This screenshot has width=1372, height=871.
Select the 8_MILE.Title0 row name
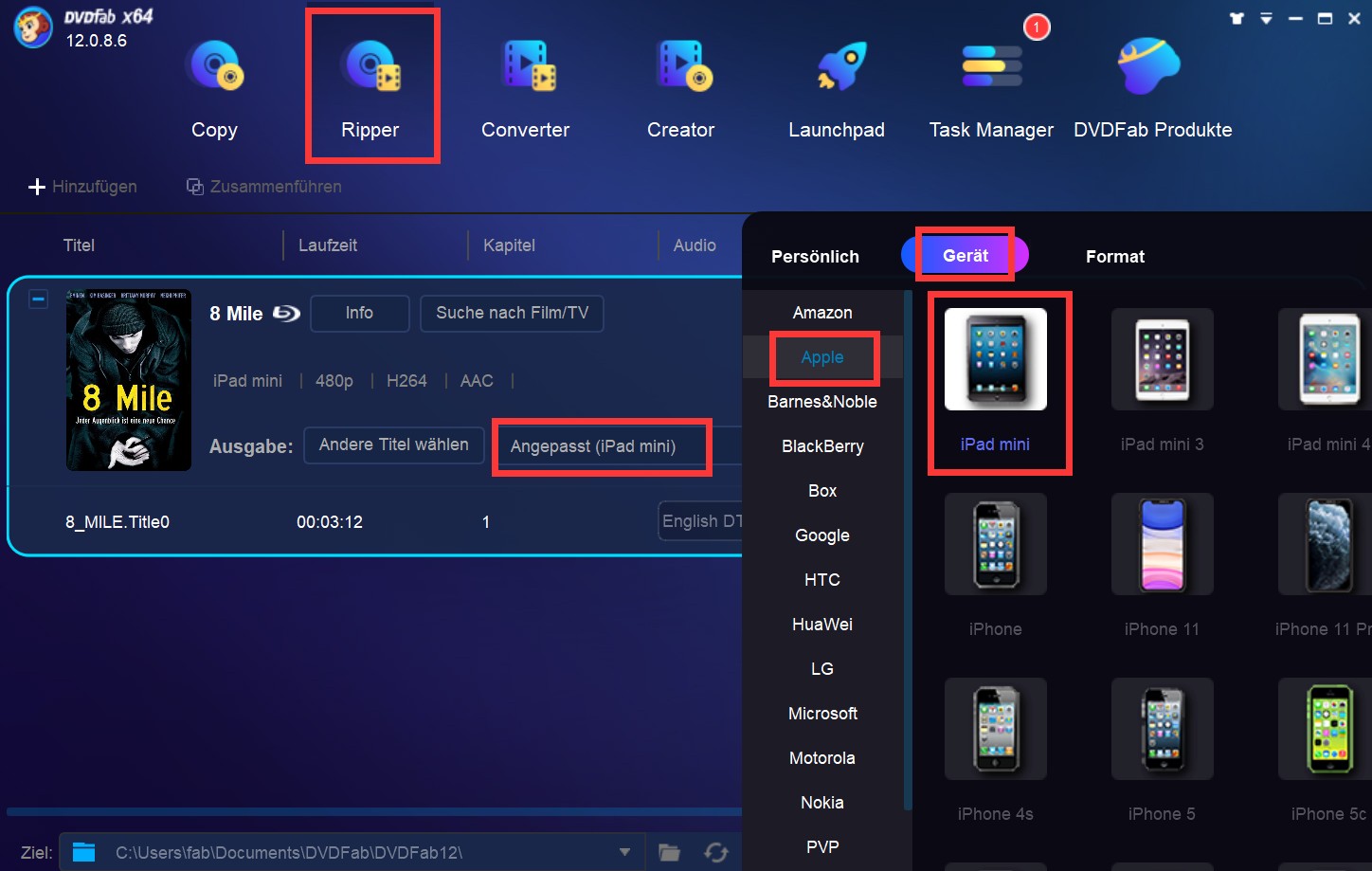click(x=117, y=522)
